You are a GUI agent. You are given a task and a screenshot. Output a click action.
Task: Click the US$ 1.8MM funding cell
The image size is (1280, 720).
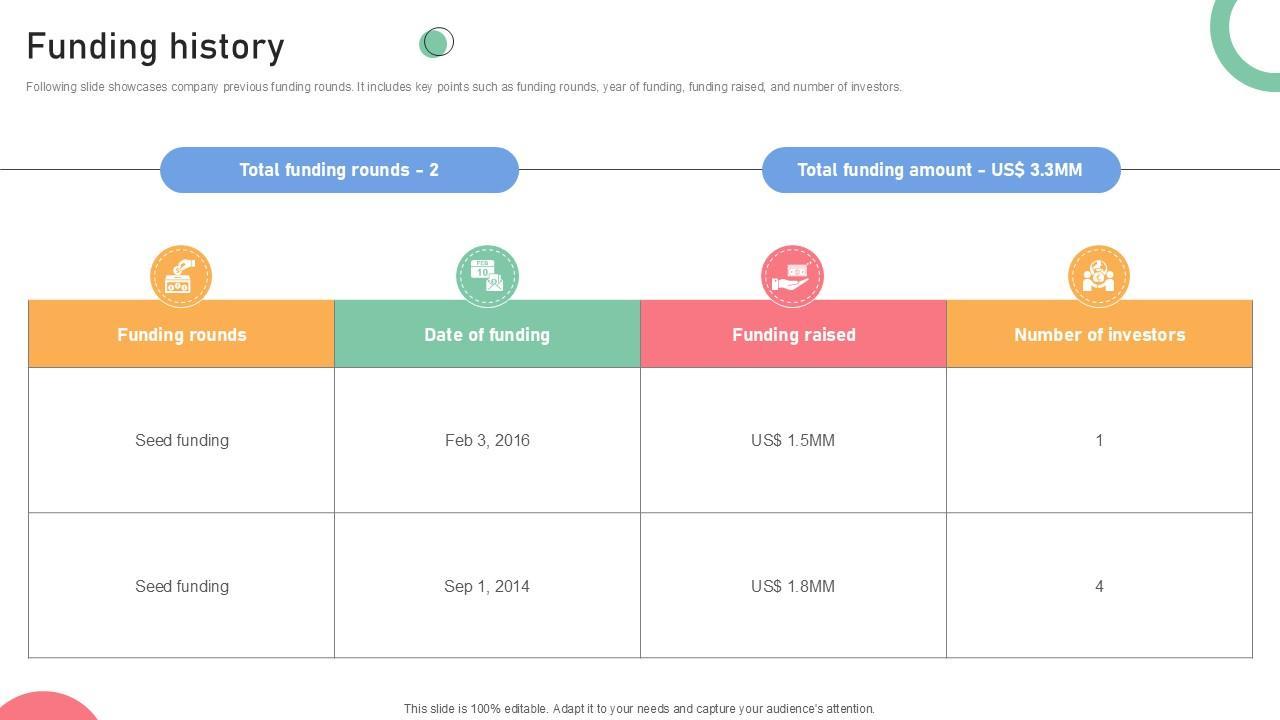click(793, 586)
